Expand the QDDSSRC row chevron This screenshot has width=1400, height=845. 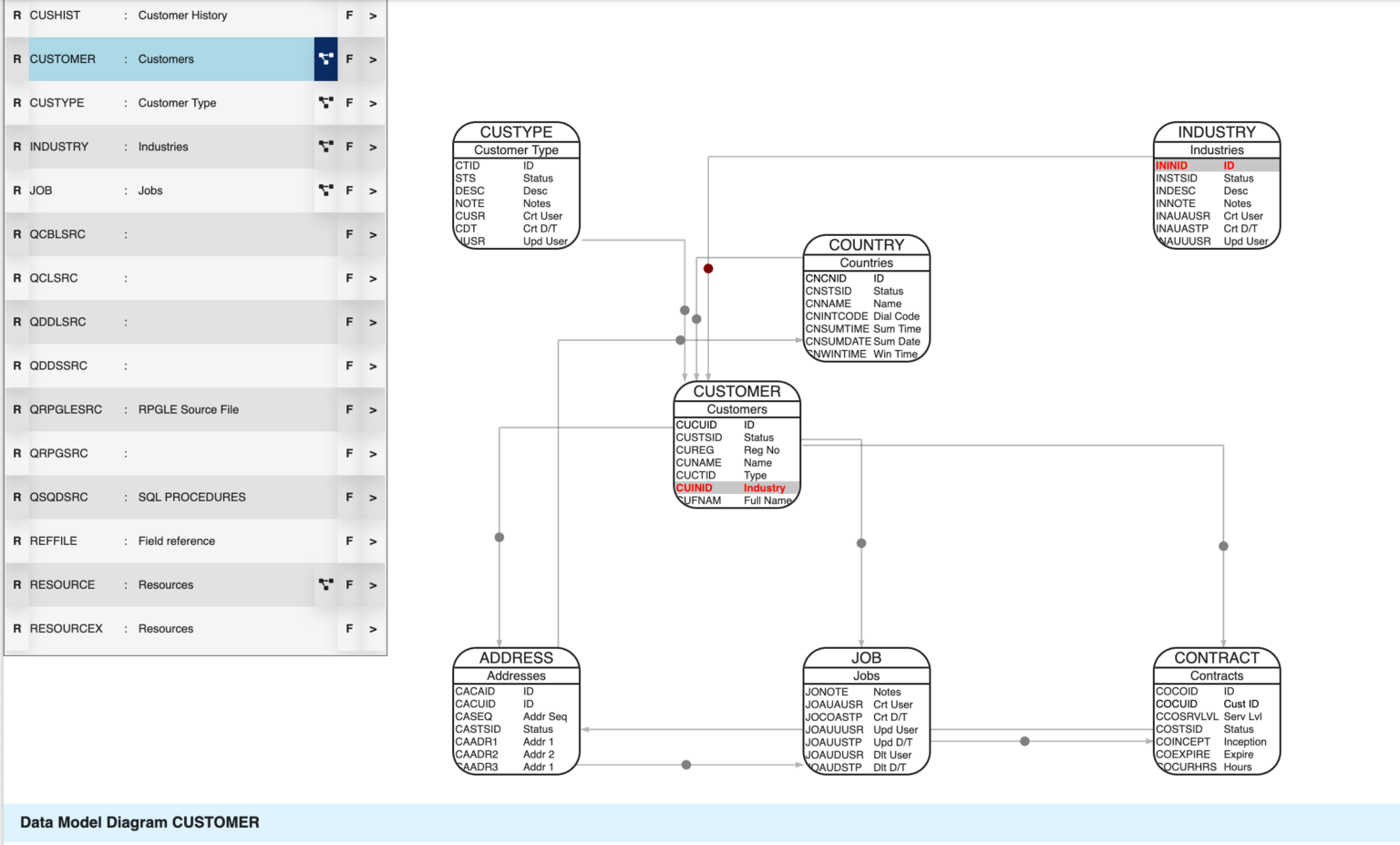[372, 366]
